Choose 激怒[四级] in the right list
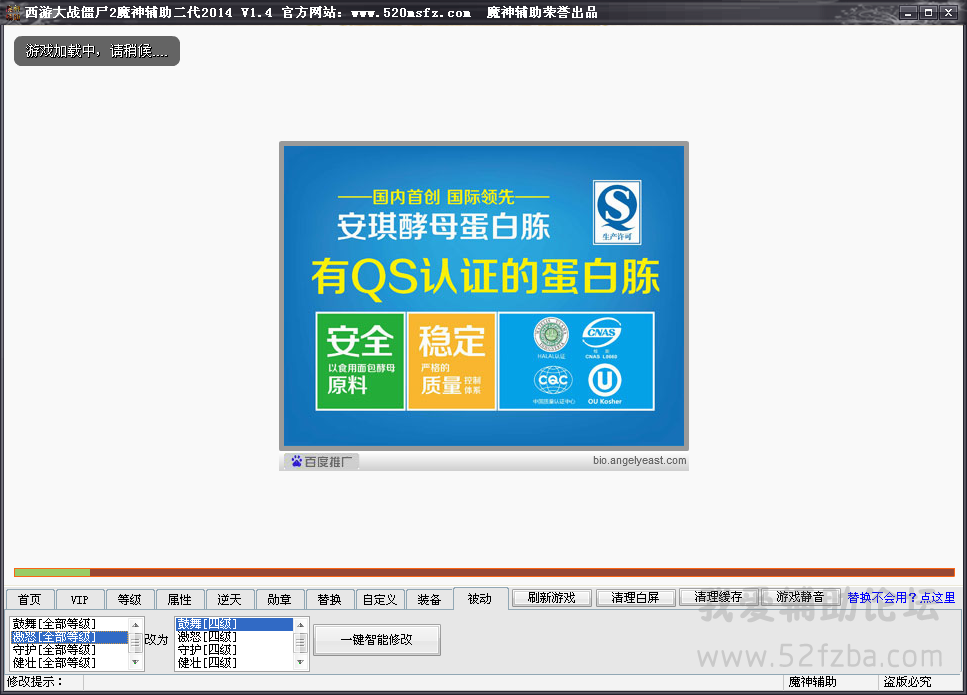967x695 pixels. pos(208,637)
